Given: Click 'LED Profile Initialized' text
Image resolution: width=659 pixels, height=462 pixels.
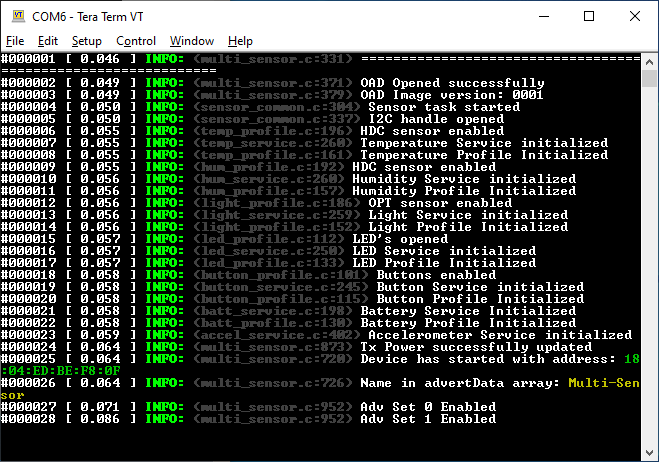Looking at the screenshot, I should [444, 263].
